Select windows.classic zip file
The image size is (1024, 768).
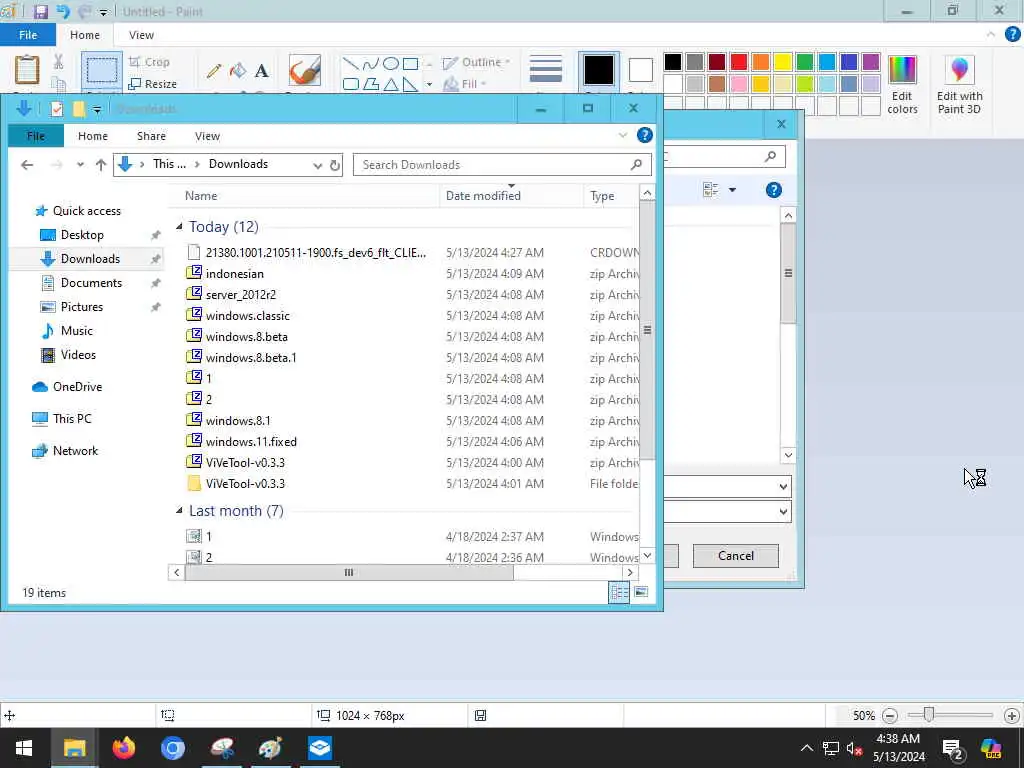pos(248,315)
